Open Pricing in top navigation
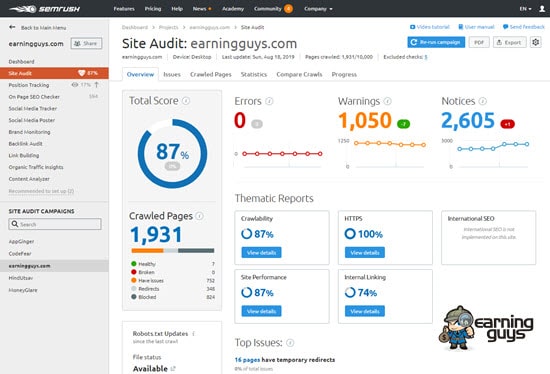The image size is (550, 374). [x=153, y=9]
